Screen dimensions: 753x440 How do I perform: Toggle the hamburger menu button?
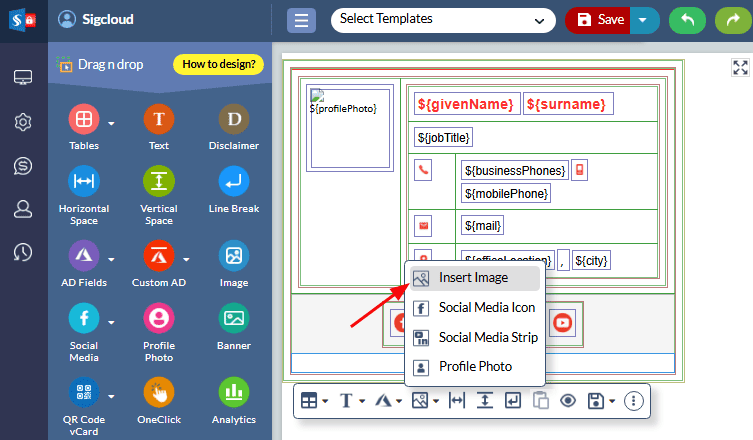pos(302,20)
